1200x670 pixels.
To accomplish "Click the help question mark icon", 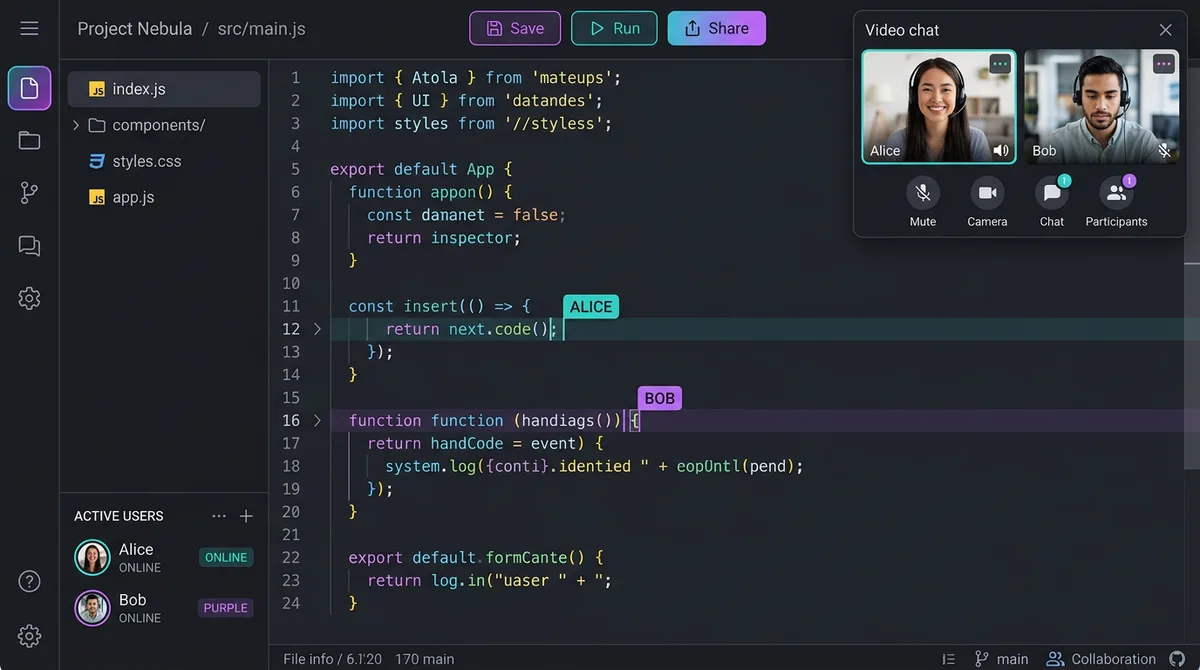I will pos(29,580).
